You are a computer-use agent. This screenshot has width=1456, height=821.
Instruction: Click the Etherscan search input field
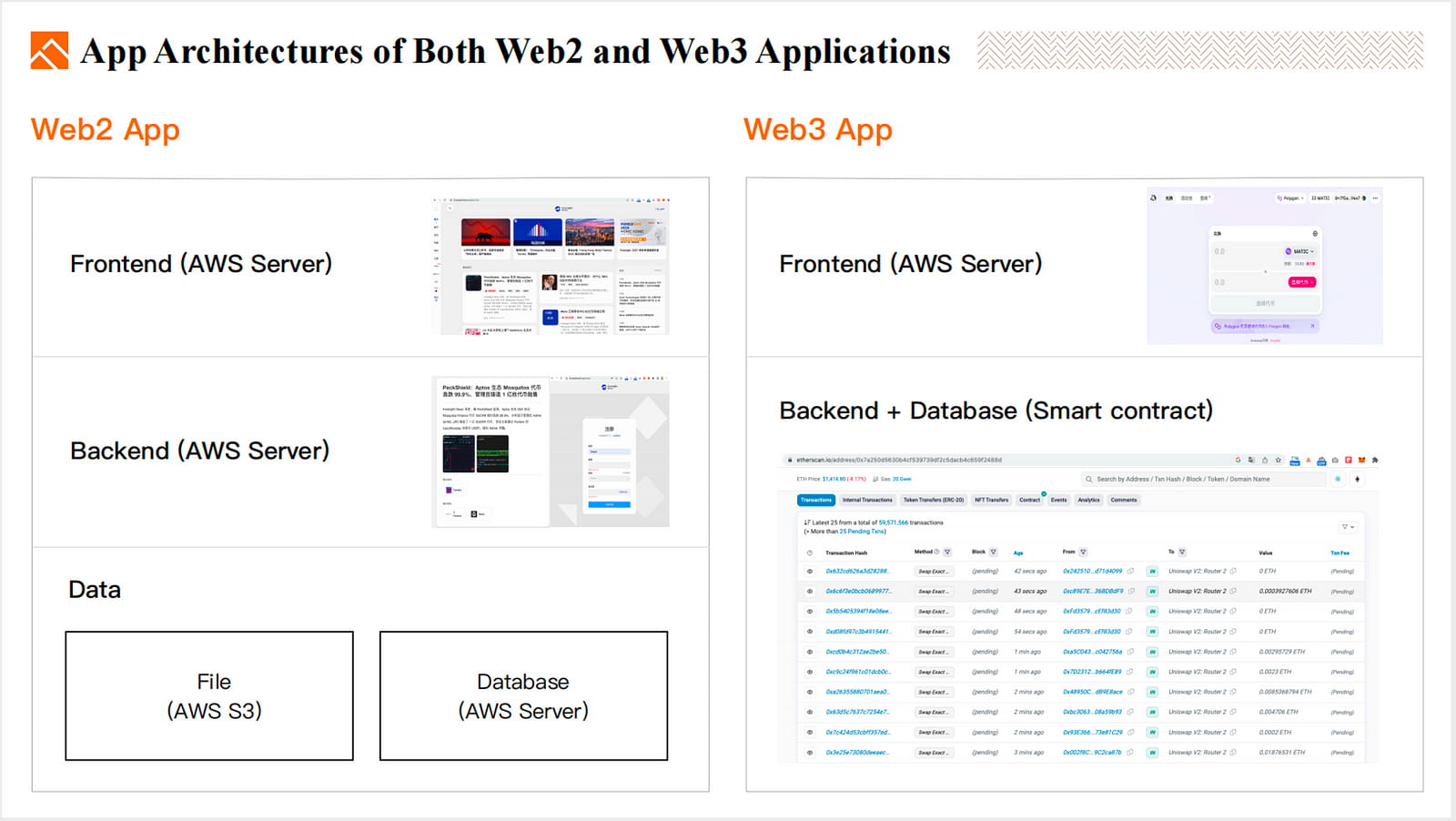(1203, 479)
